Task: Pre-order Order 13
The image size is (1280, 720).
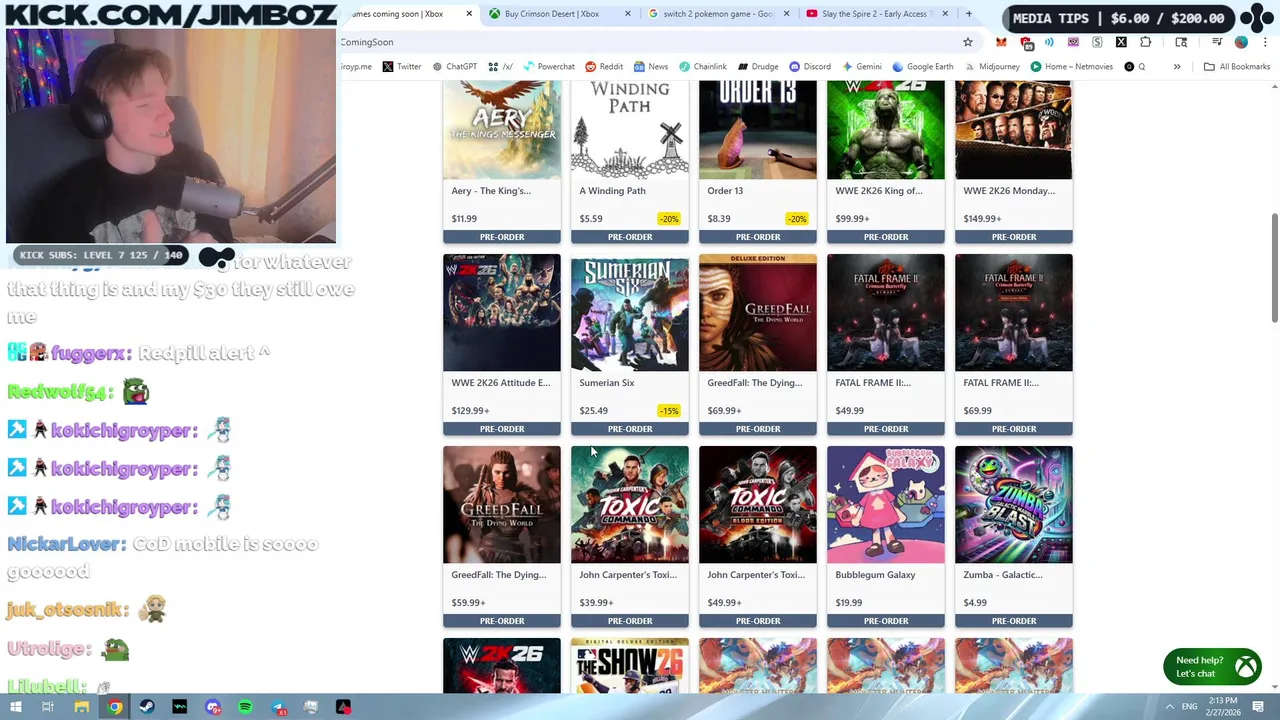Action: (x=758, y=237)
